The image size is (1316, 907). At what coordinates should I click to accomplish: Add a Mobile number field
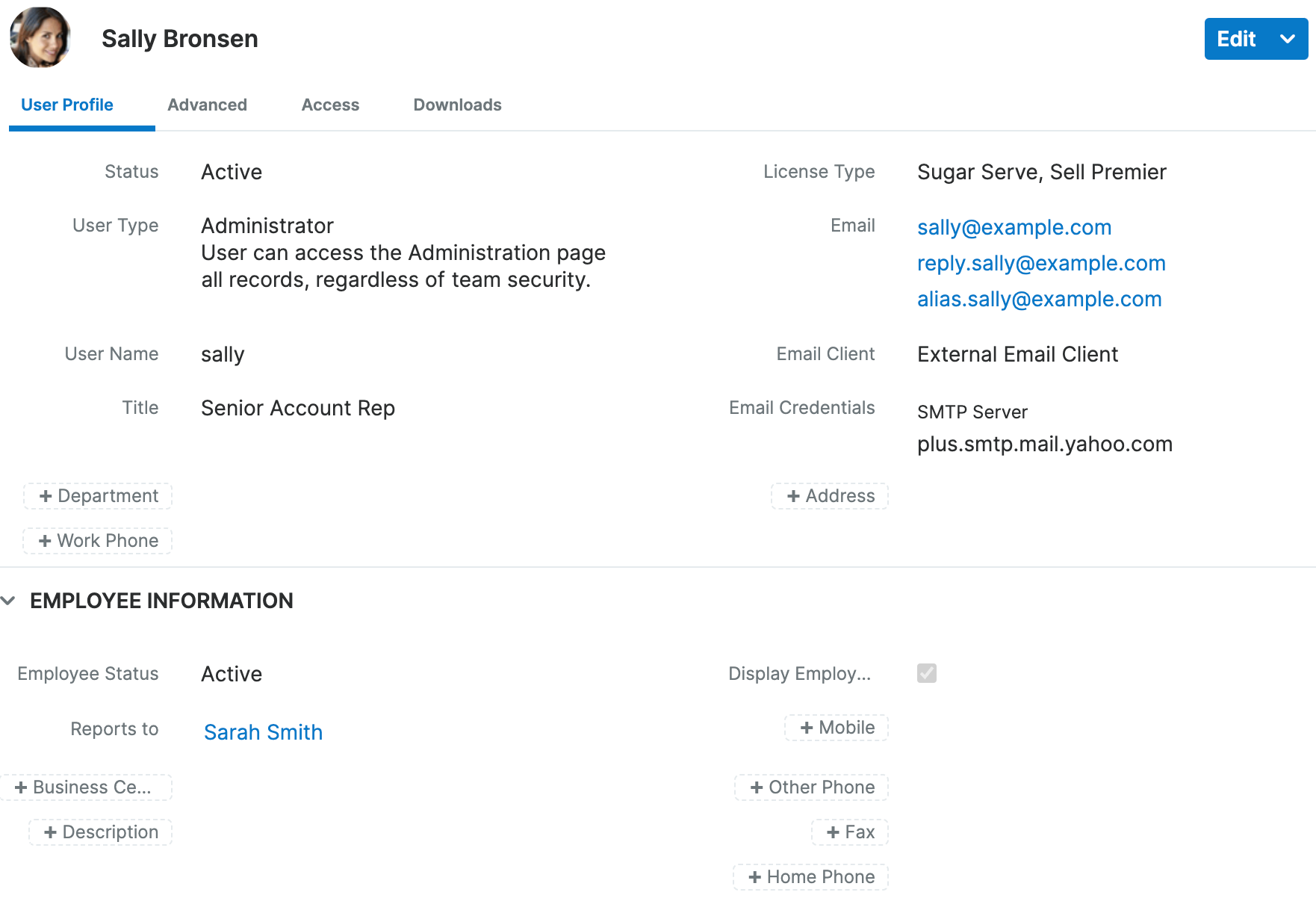pyautogui.click(x=837, y=728)
